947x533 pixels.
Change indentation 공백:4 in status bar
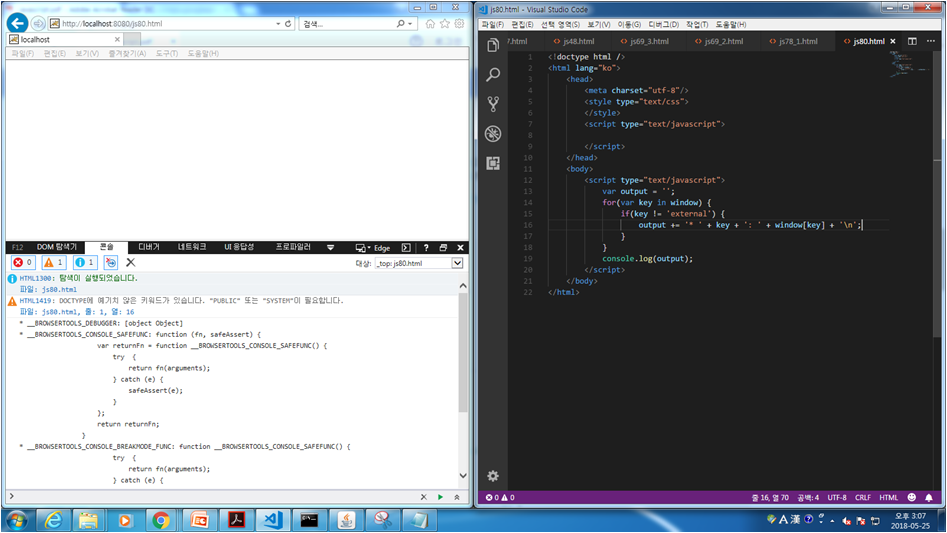pos(808,497)
